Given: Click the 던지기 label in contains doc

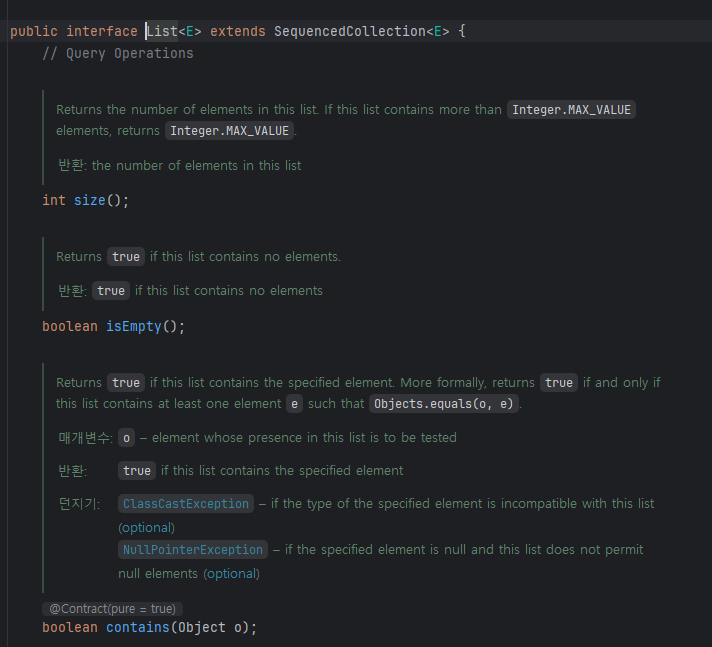Looking at the screenshot, I should pos(79,504).
